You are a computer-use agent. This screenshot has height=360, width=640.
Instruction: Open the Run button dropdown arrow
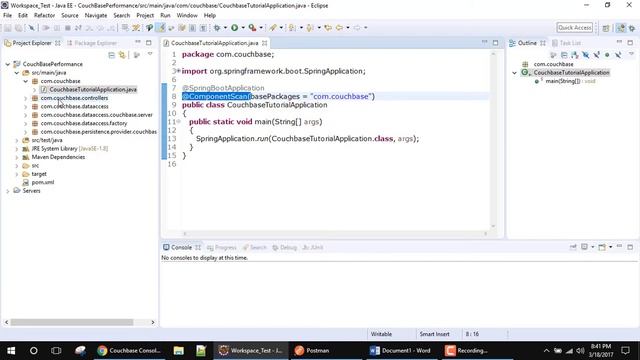(x=243, y=28)
